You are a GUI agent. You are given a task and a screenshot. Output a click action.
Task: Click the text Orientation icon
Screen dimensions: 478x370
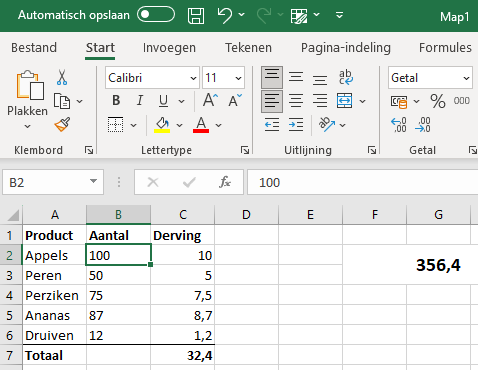(x=327, y=125)
